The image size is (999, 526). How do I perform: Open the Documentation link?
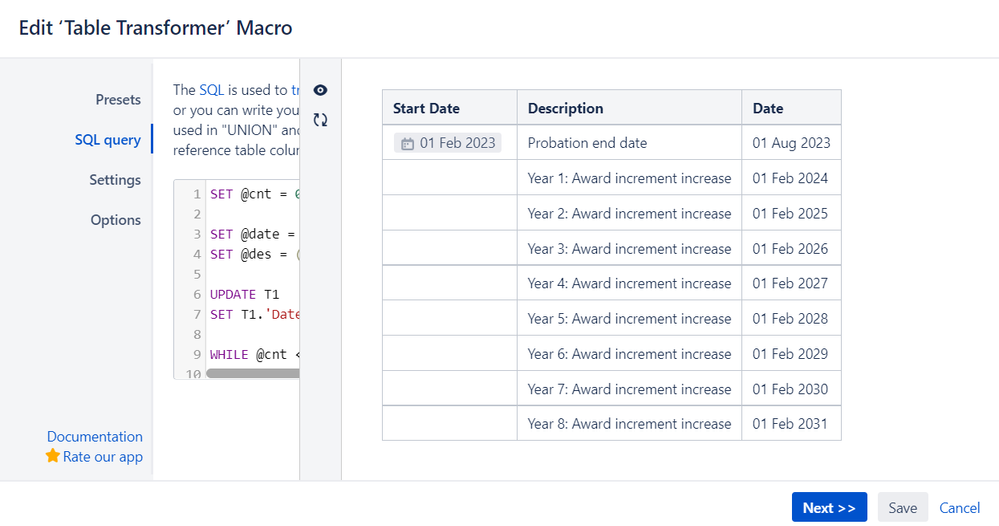[x=95, y=437]
